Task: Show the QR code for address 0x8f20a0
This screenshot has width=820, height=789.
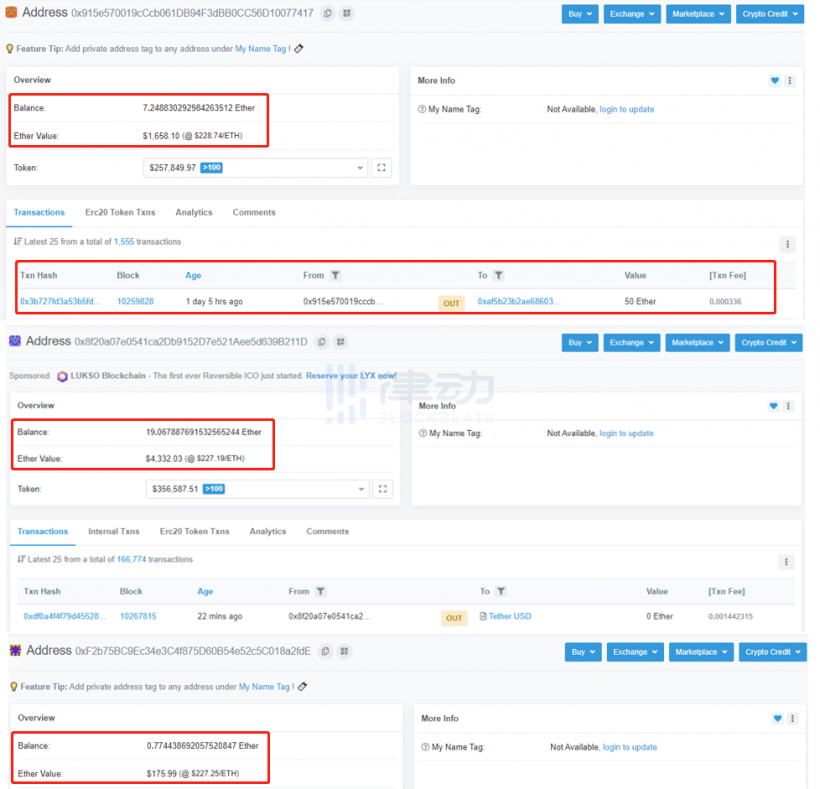Action: click(x=340, y=342)
